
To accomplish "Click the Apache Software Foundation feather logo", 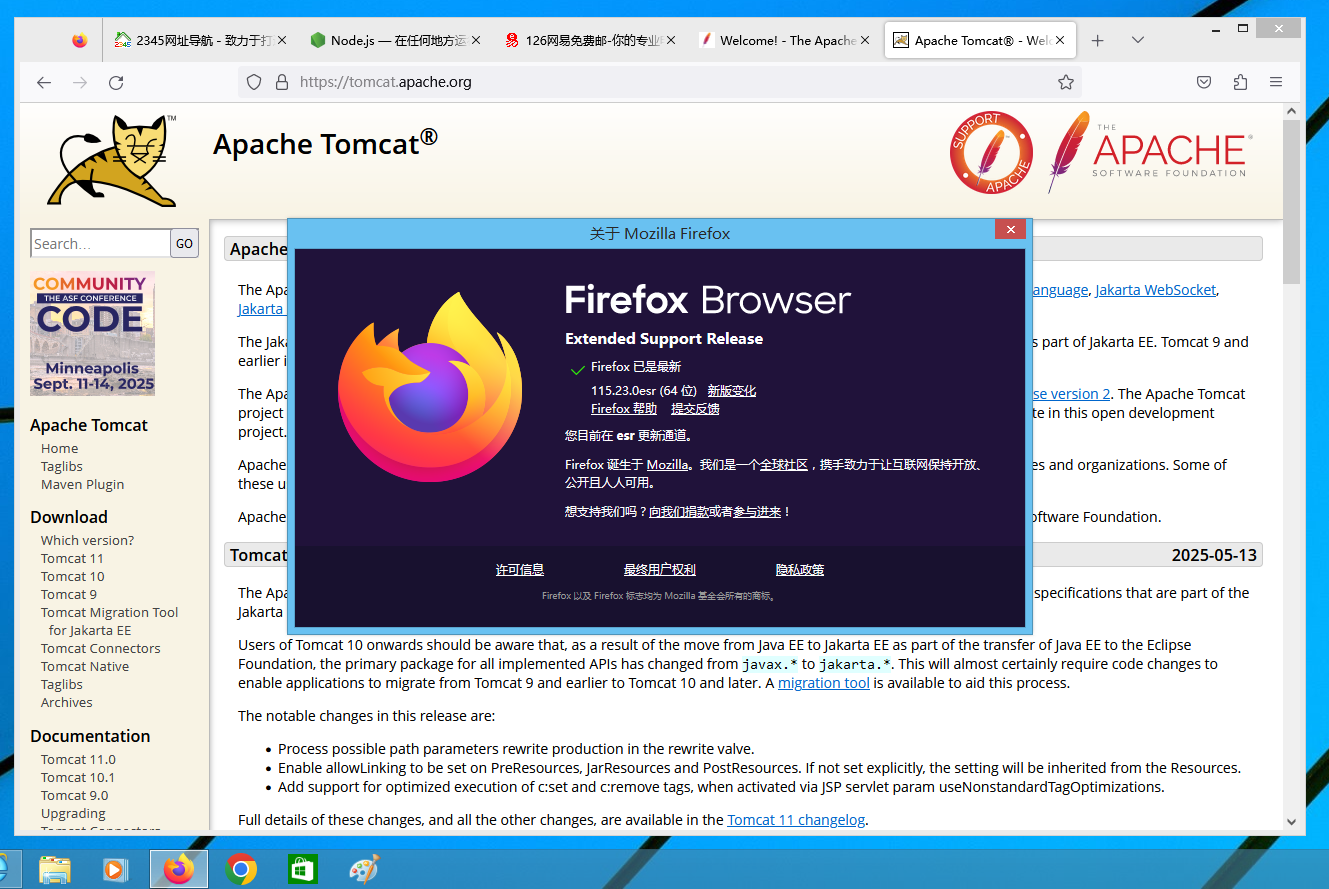I will [1149, 152].
